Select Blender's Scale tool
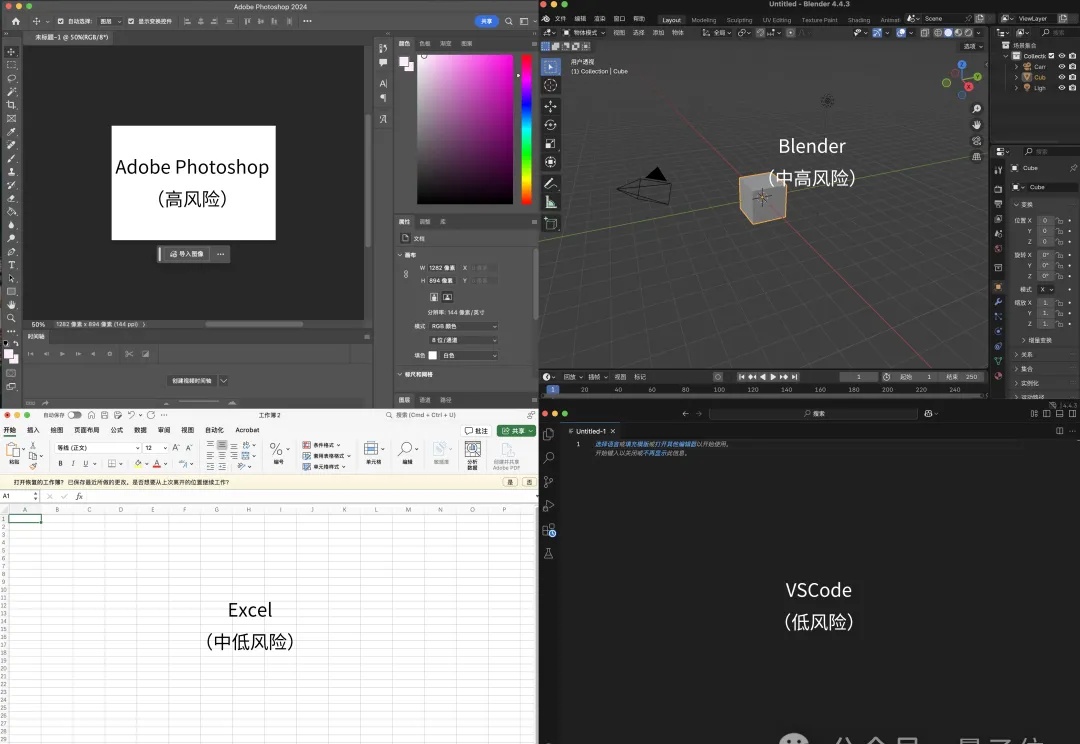Viewport: 1080px width, 744px height. [550, 143]
